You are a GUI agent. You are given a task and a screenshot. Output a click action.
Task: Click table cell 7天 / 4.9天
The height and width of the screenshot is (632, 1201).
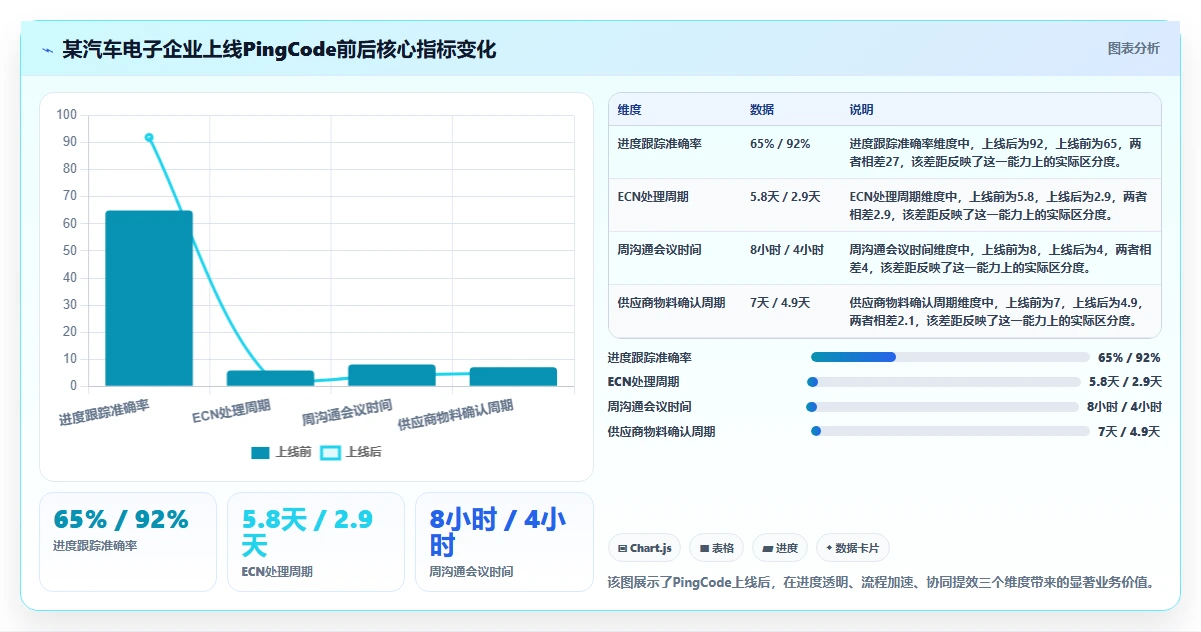tap(780, 303)
